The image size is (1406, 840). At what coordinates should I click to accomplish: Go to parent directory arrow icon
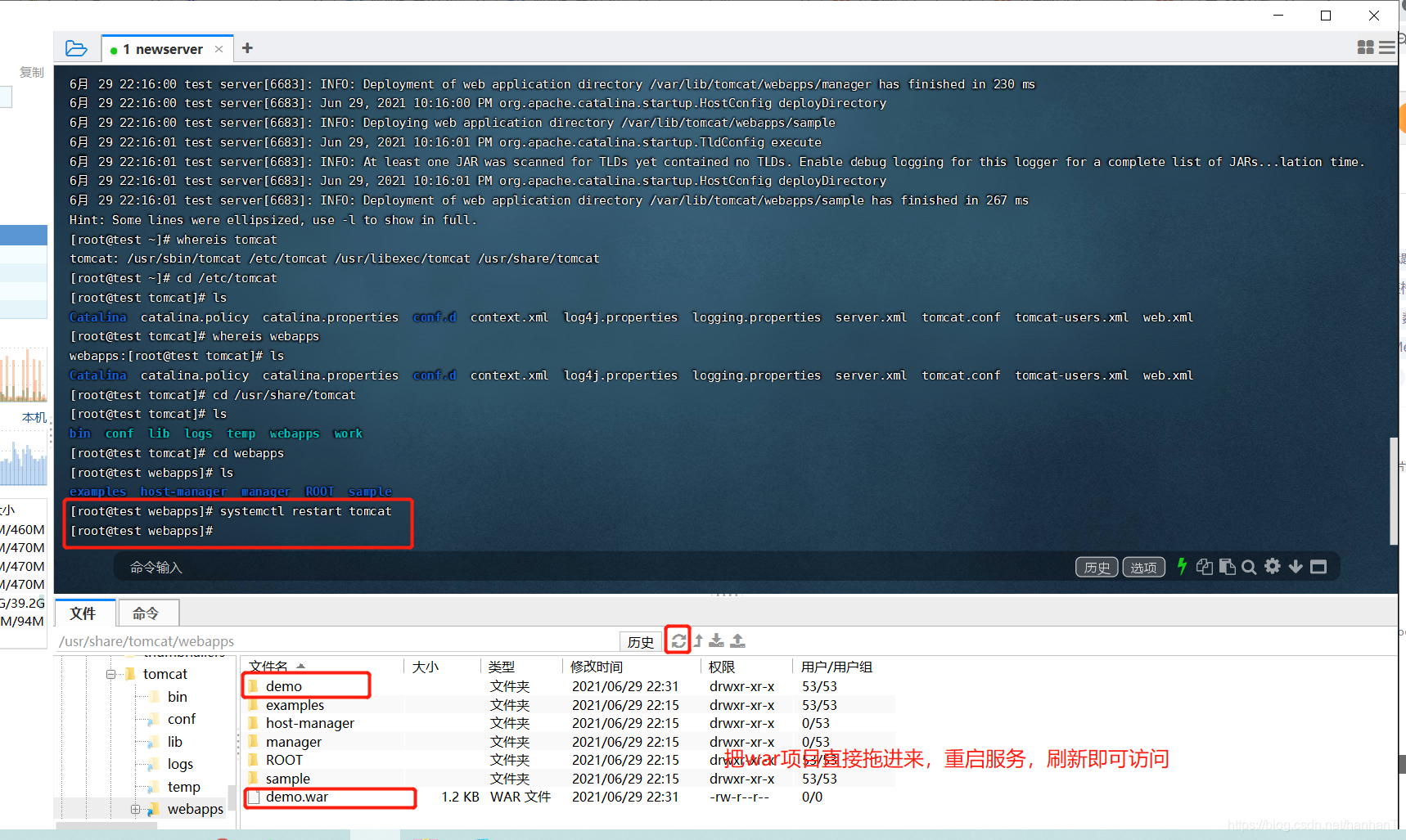[x=698, y=640]
